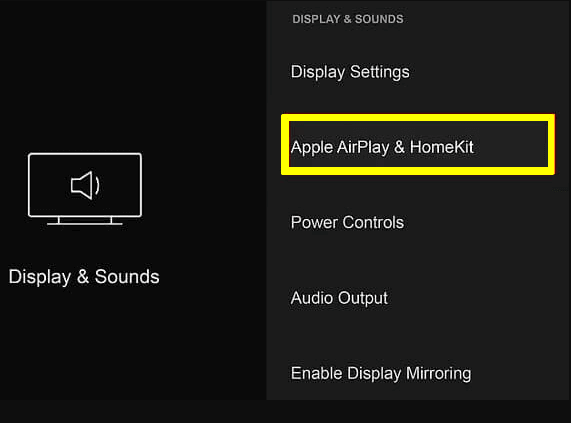Image resolution: width=571 pixels, height=423 pixels.
Task: Click the TV stand base below the monitor
Action: 85,221
